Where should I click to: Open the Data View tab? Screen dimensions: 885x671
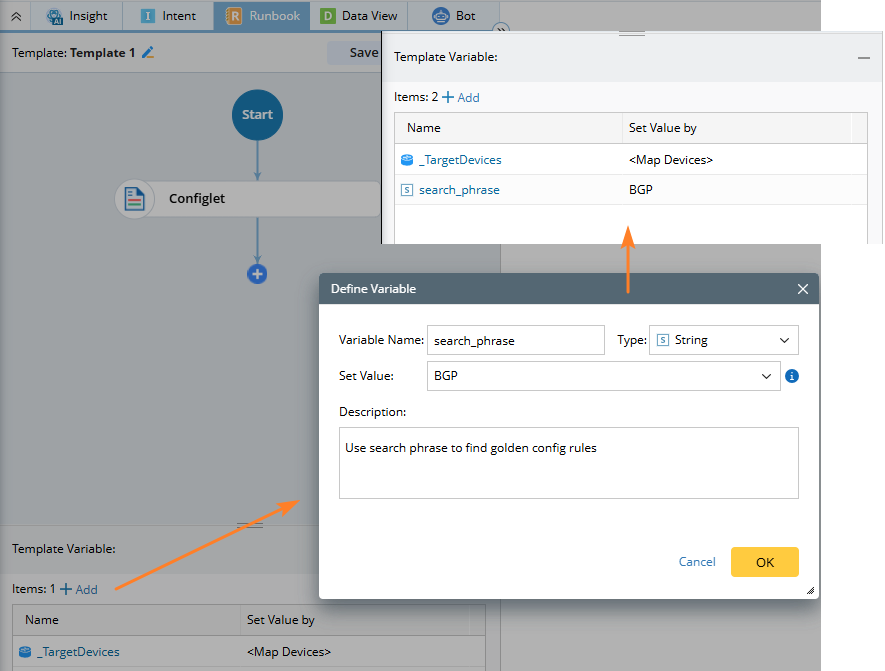click(x=358, y=16)
